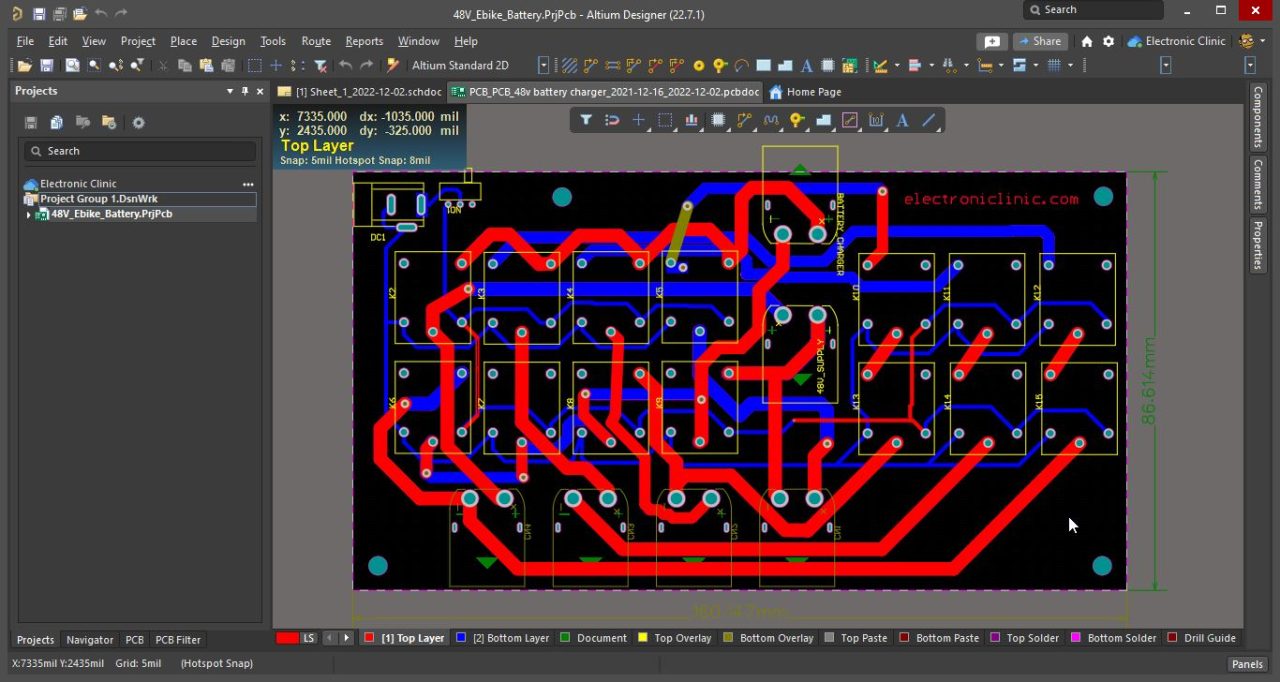Image resolution: width=1280 pixels, height=682 pixels.
Task: Click the Projects panel options gear icon
Action: (138, 123)
